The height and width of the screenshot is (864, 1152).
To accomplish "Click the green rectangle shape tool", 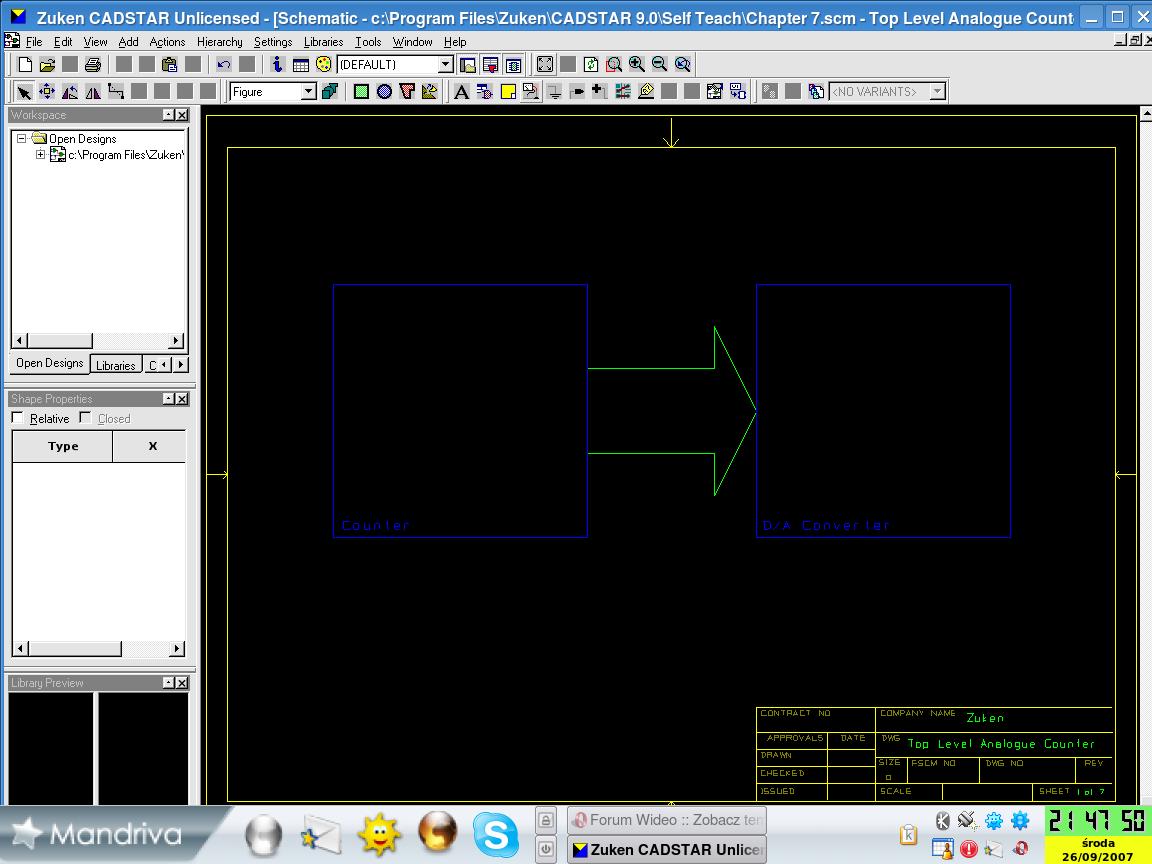I will coord(361,92).
